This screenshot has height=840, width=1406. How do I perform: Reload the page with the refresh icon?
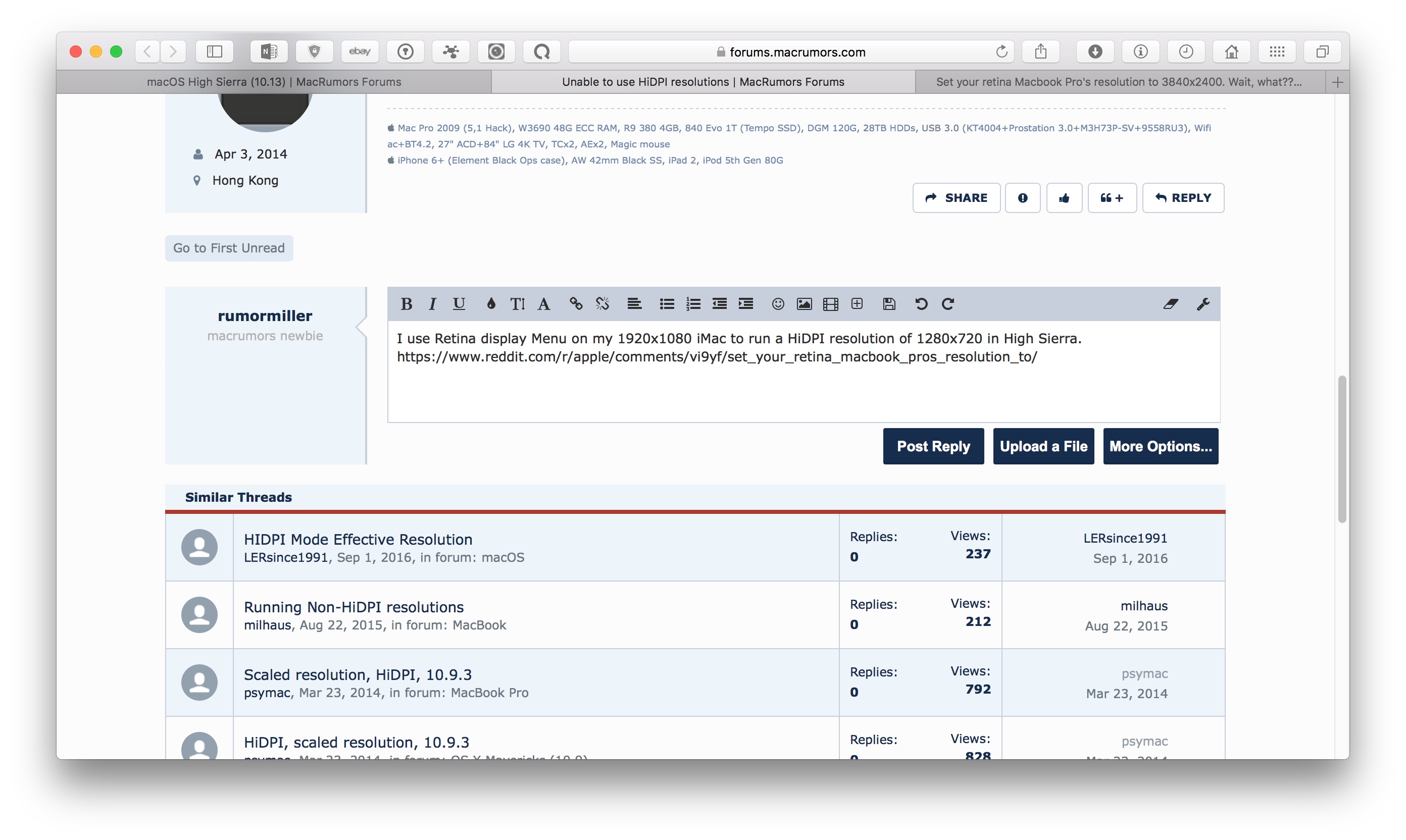1001,51
